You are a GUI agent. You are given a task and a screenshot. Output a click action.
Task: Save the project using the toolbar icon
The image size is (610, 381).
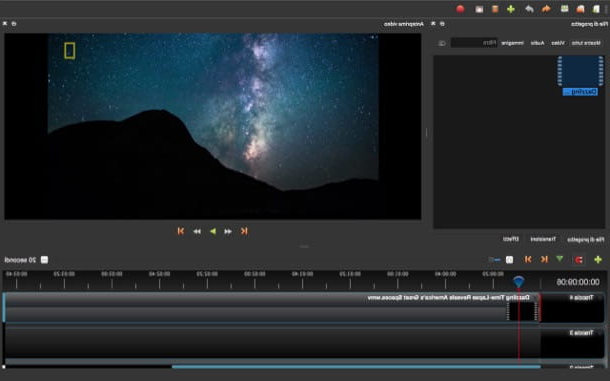click(x=564, y=9)
